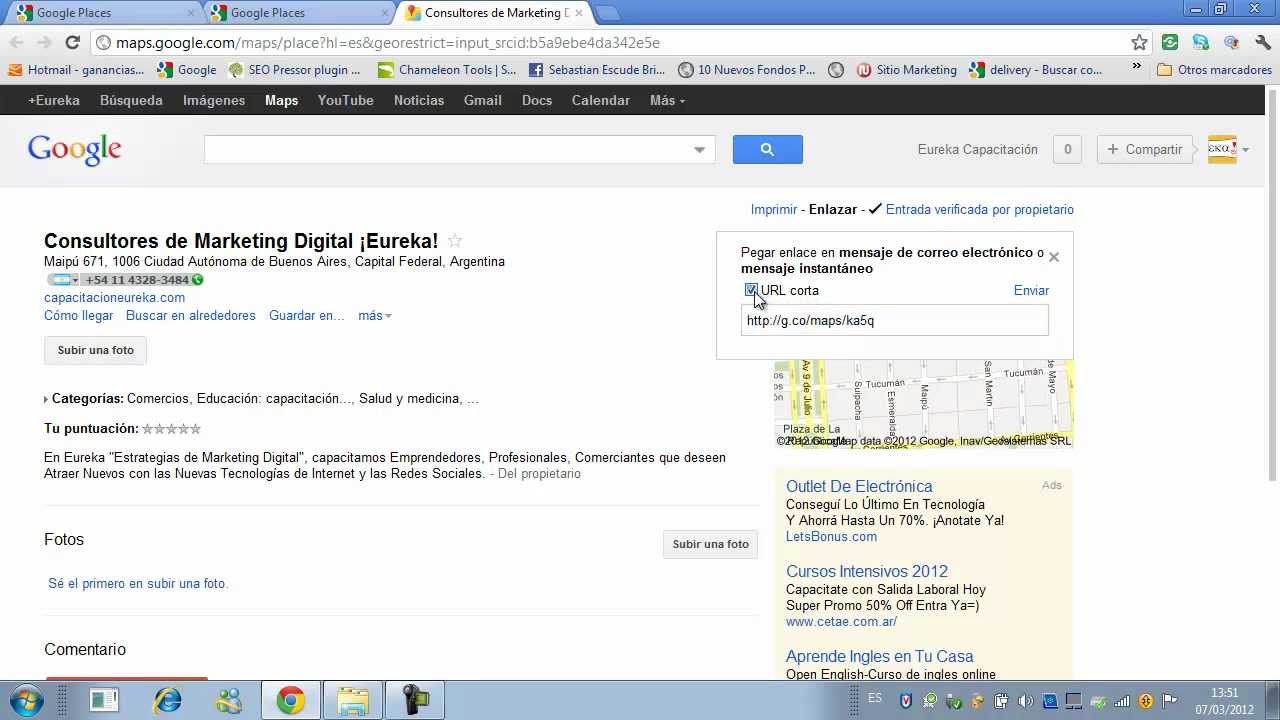Close the link sharing popup
1280x720 pixels.
pyautogui.click(x=1053, y=257)
